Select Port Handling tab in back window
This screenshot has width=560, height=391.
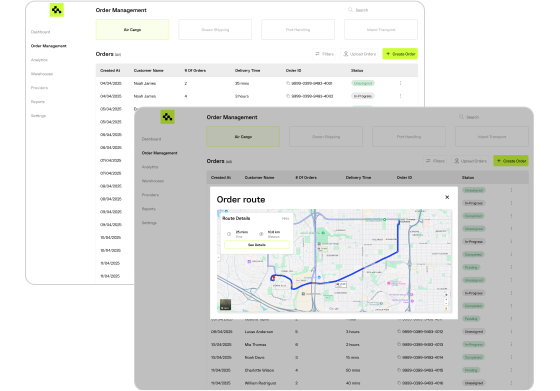tap(298, 30)
